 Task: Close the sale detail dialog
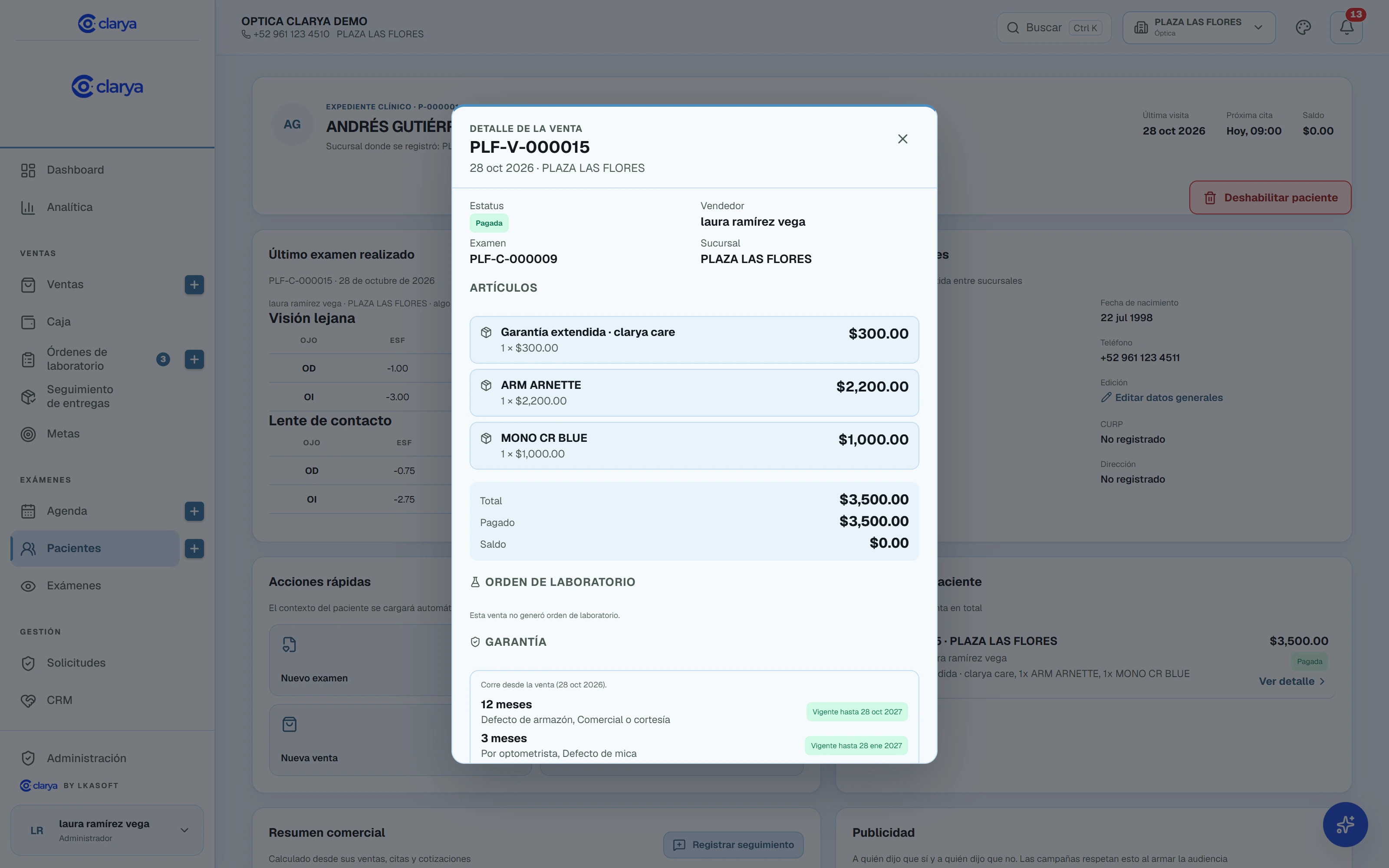click(902, 139)
